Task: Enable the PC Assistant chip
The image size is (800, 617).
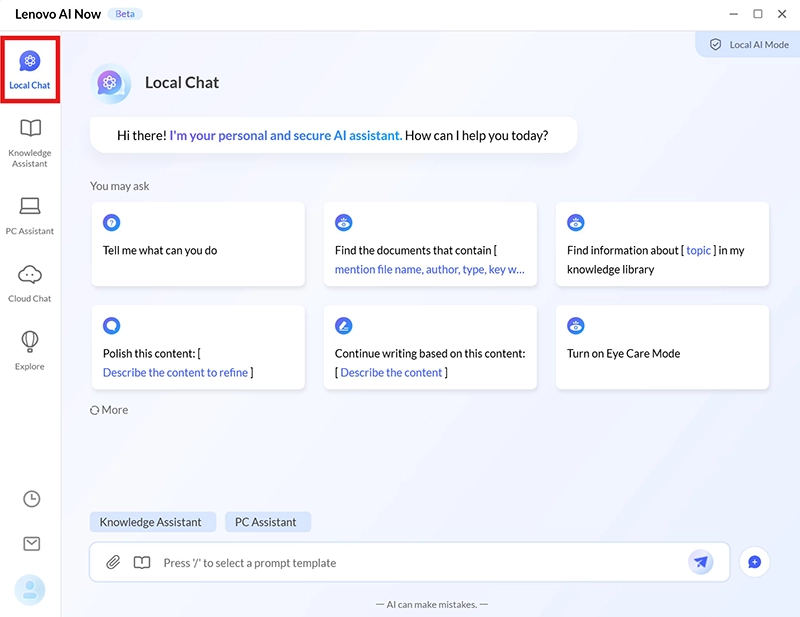Action: (266, 522)
